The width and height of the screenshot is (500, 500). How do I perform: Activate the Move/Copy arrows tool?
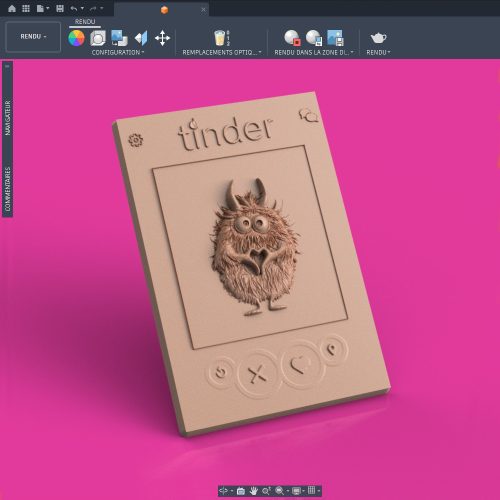162,38
